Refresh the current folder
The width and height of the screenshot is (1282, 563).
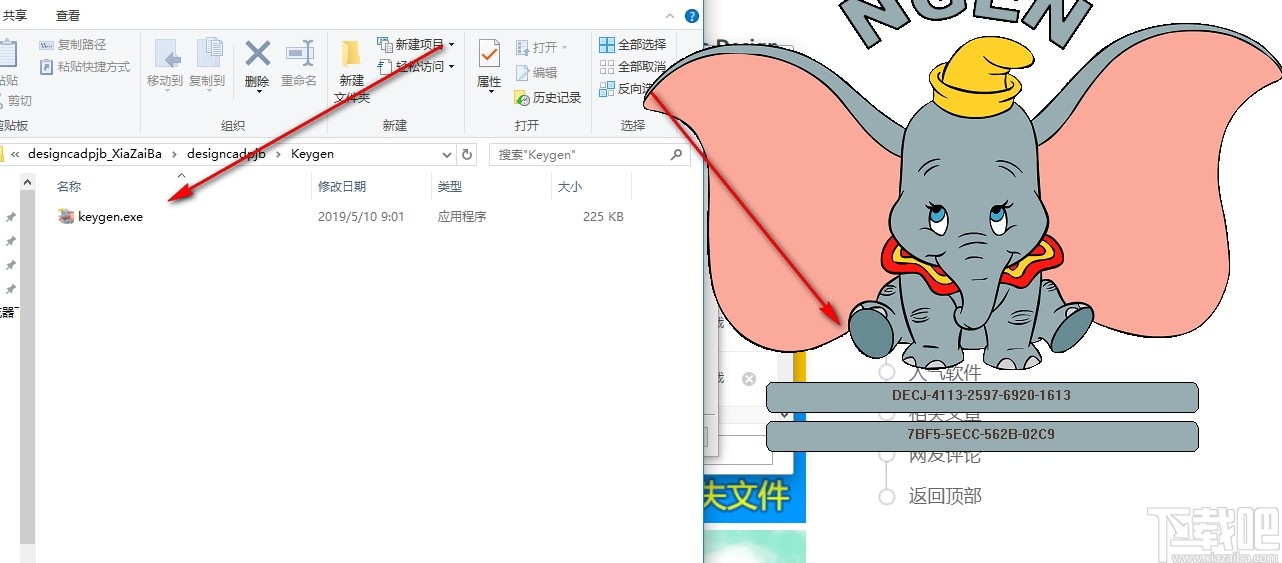[466, 155]
